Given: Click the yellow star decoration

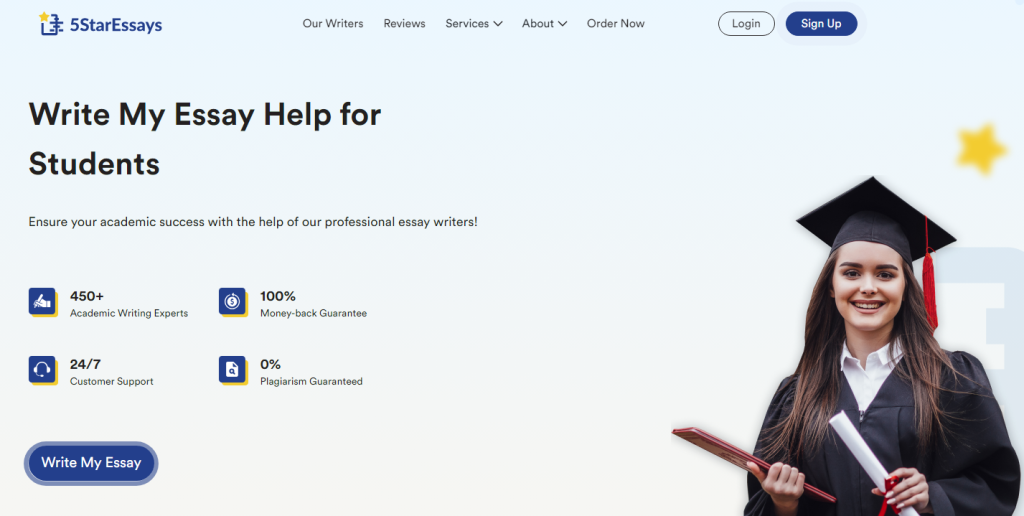Looking at the screenshot, I should tap(981, 149).
